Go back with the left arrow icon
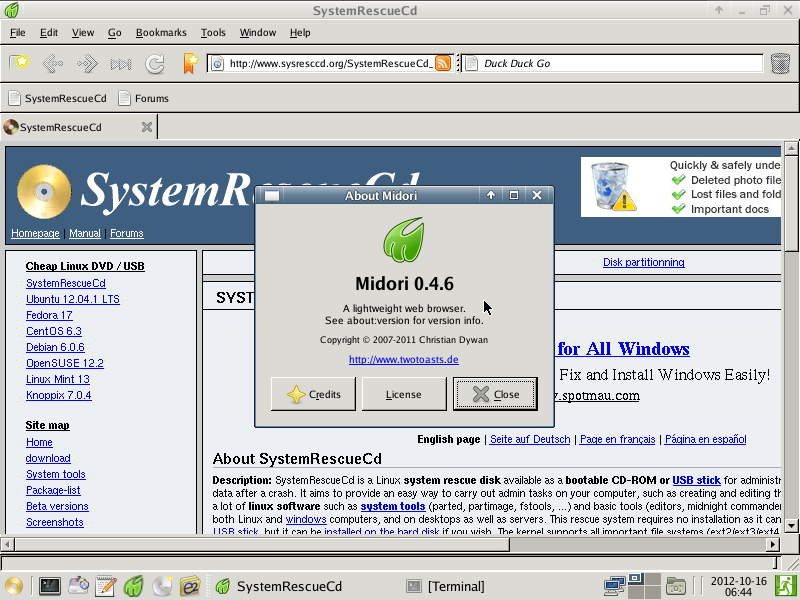 point(53,64)
